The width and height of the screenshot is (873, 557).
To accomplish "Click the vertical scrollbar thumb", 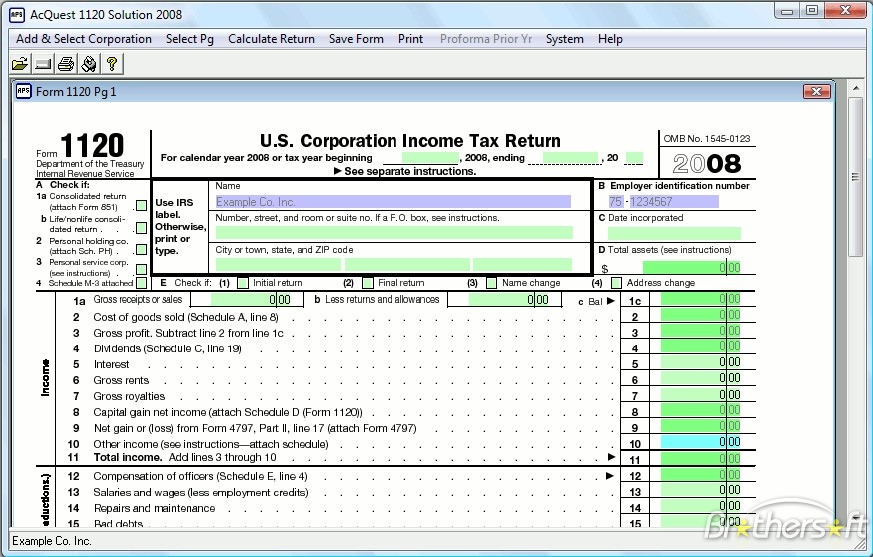I will coord(856,177).
